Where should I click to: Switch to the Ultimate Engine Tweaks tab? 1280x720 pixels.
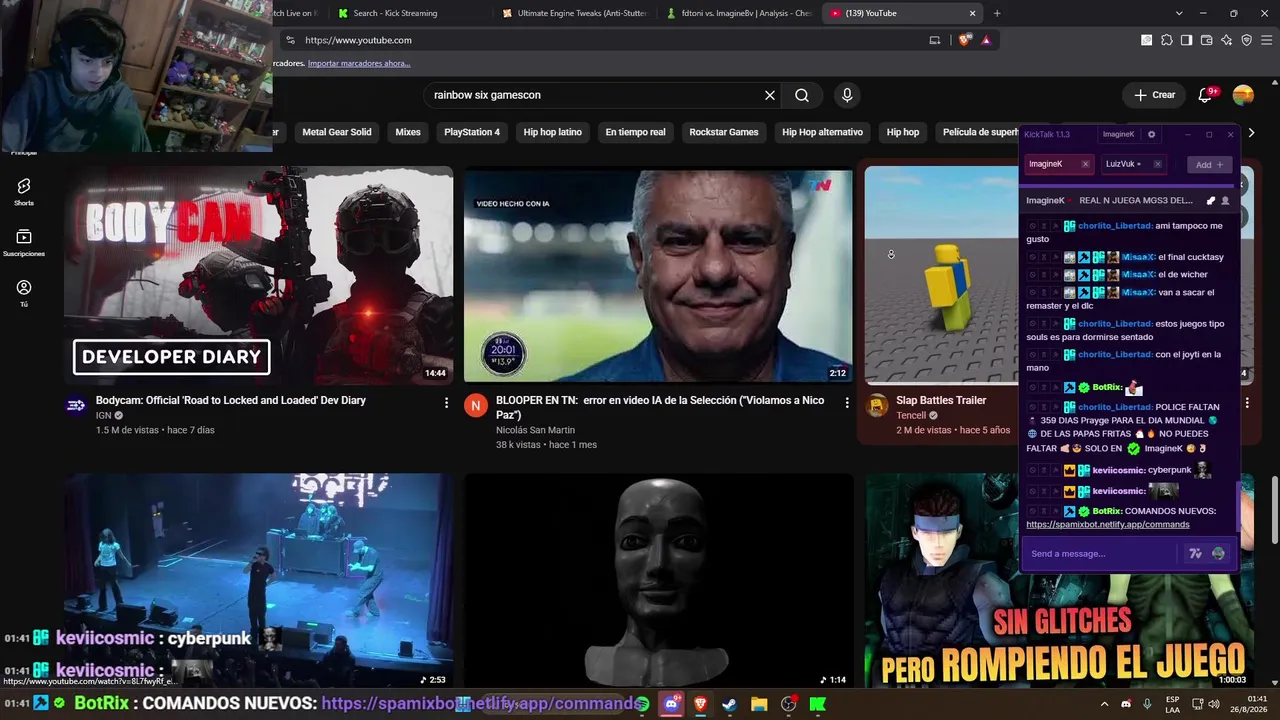575,13
